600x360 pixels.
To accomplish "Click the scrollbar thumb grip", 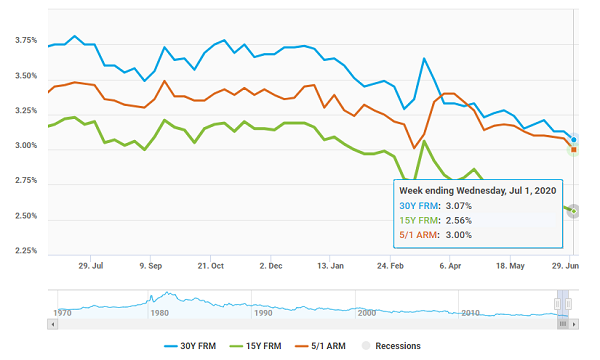I will [563, 324].
